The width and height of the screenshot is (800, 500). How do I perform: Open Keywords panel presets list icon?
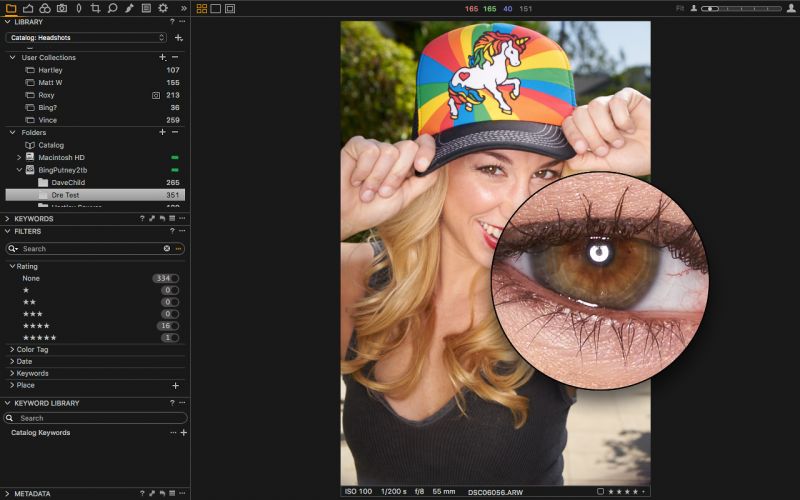172,218
